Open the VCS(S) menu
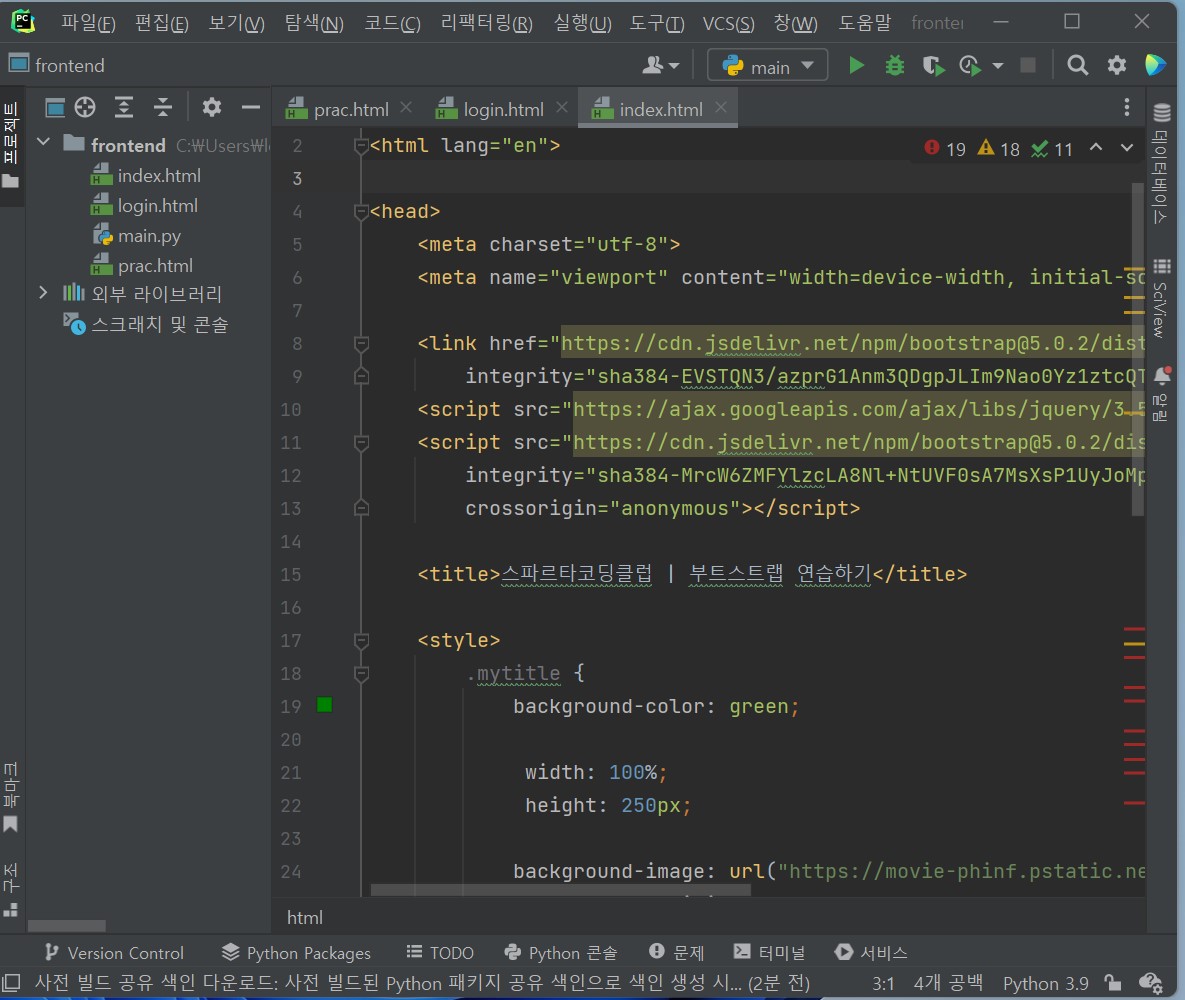This screenshot has width=1185, height=1000. pos(729,23)
